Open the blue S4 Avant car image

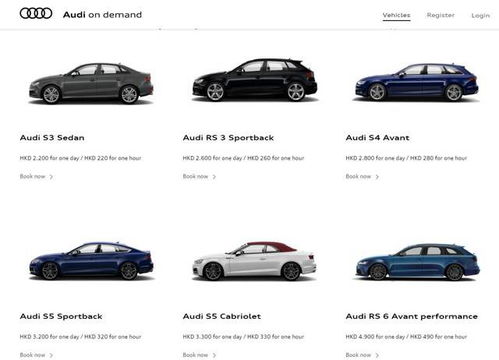(417, 82)
